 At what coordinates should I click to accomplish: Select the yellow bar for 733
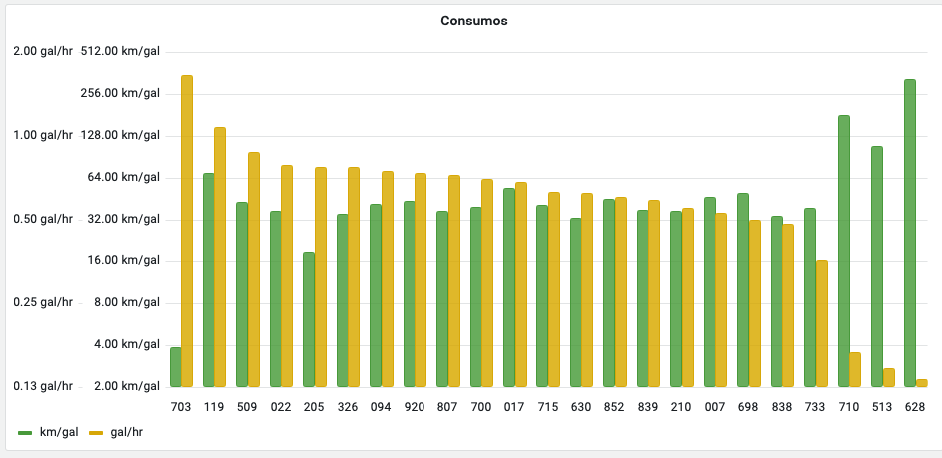(x=821, y=323)
